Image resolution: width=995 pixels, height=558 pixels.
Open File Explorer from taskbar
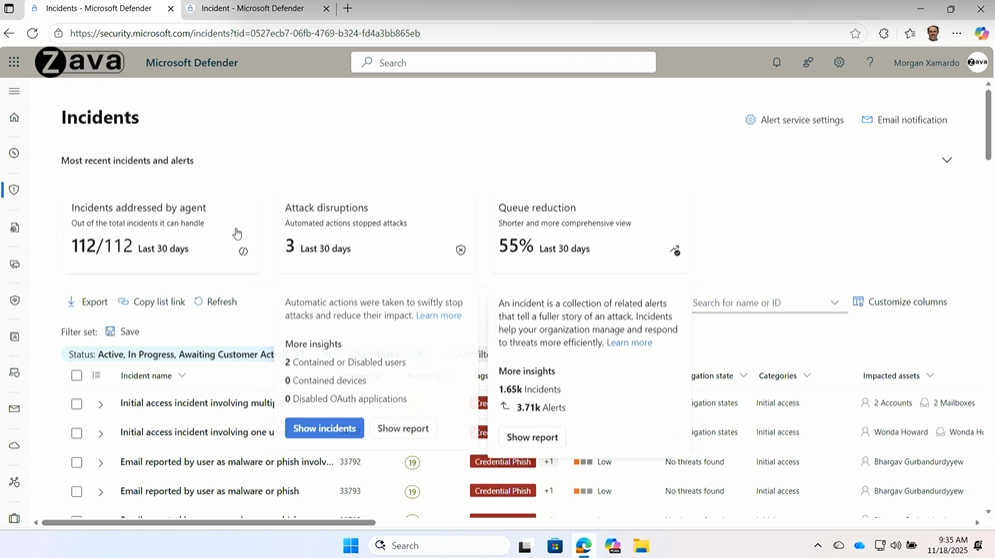pyautogui.click(x=641, y=545)
